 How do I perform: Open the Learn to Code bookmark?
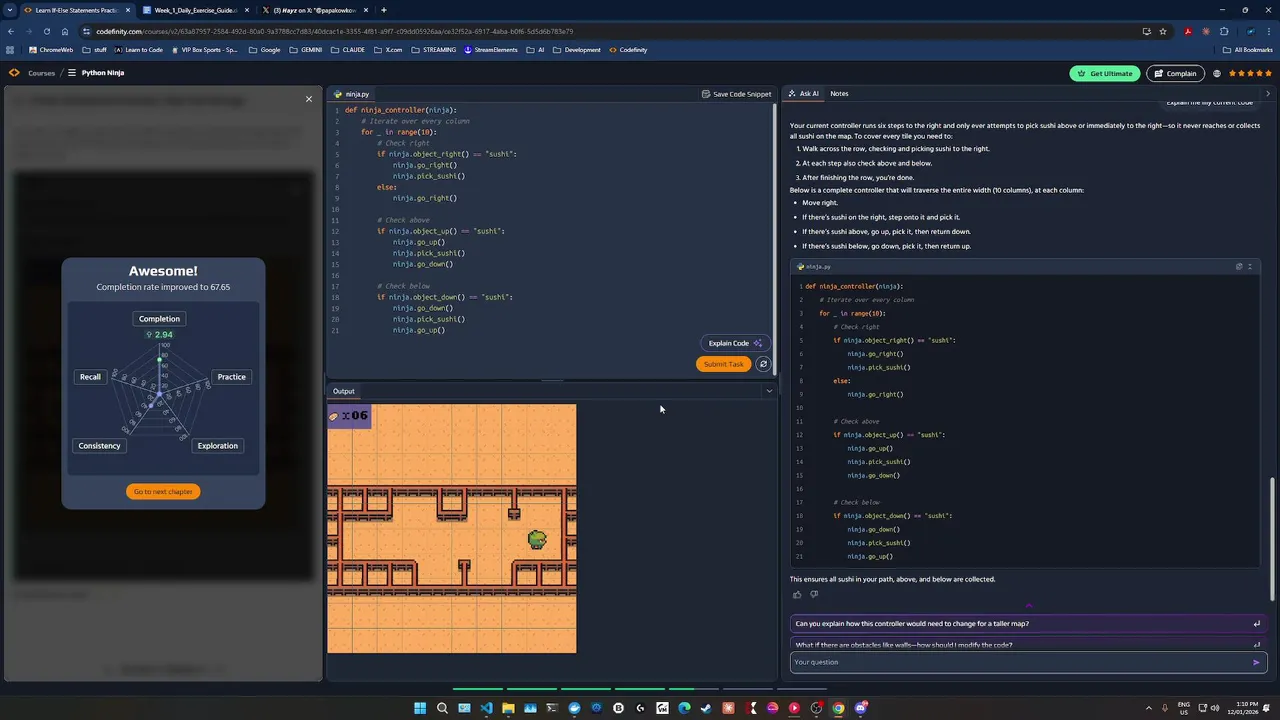pyautogui.click(x=138, y=50)
